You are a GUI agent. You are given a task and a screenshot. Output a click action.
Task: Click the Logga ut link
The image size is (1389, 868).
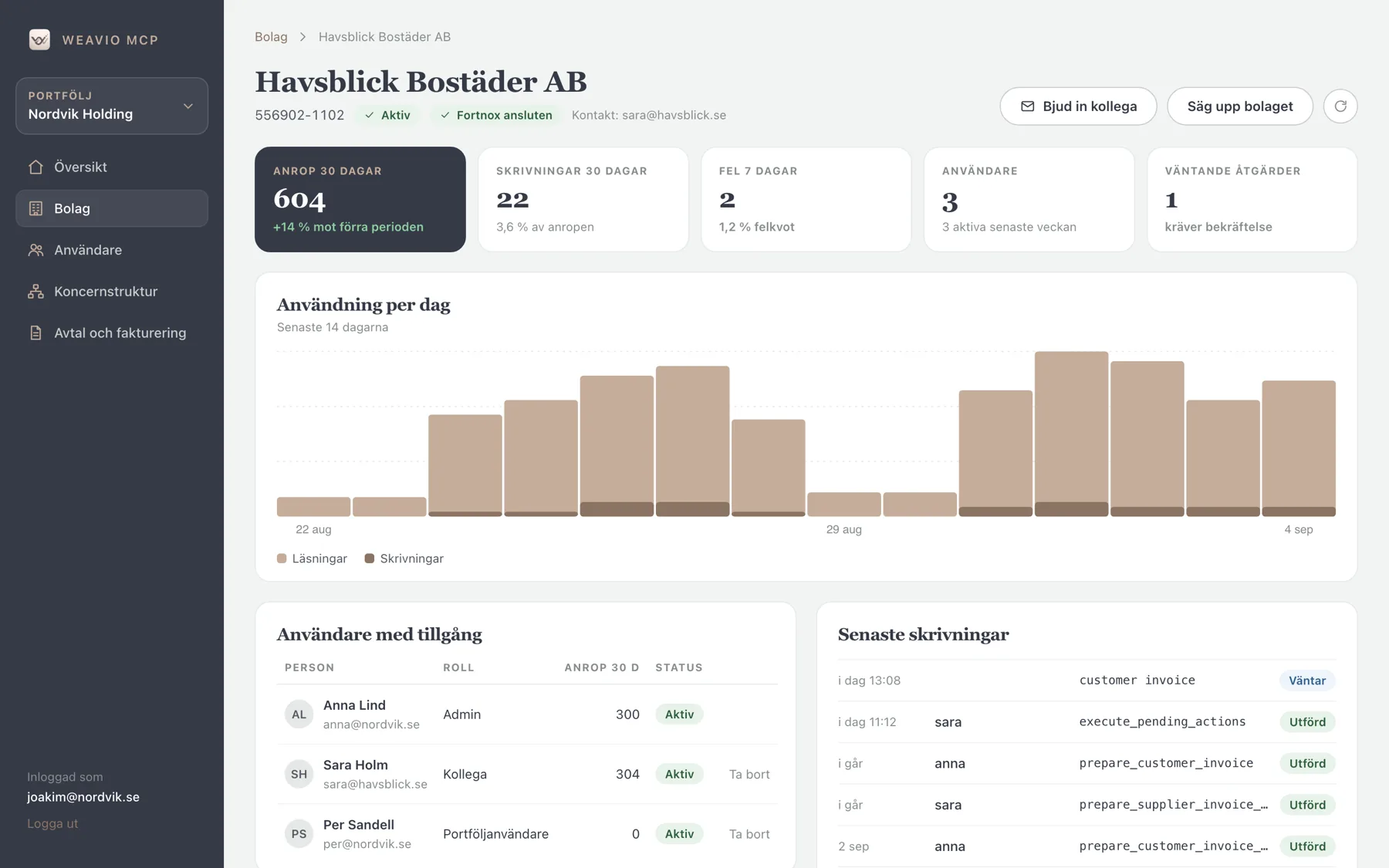pyautogui.click(x=52, y=823)
